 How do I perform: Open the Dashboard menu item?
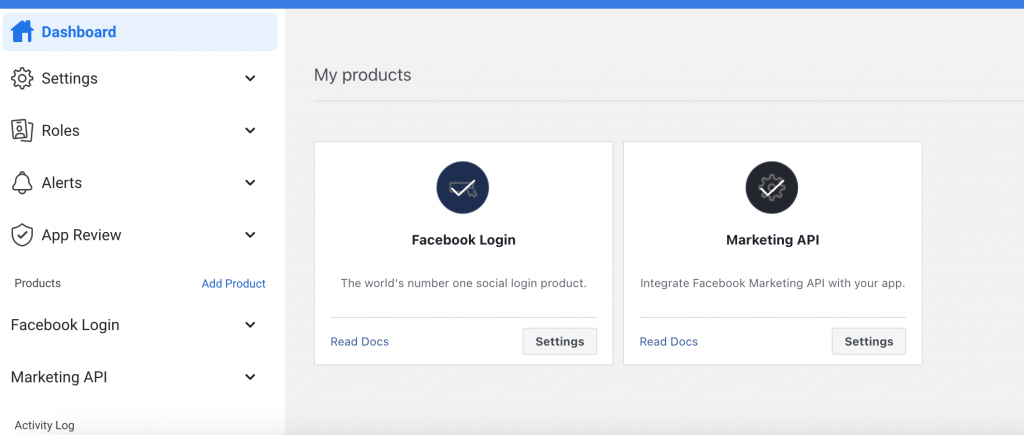coord(79,32)
